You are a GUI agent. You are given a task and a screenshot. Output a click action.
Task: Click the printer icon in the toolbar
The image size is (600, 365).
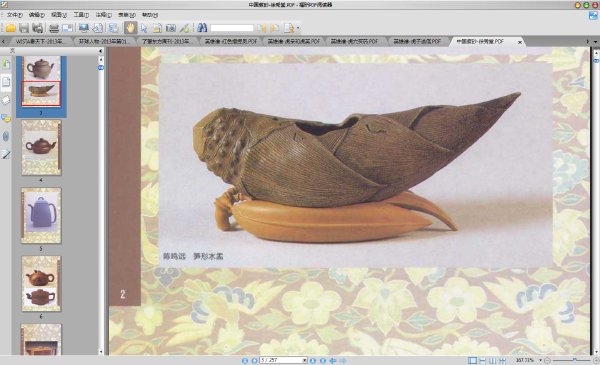[54, 28]
